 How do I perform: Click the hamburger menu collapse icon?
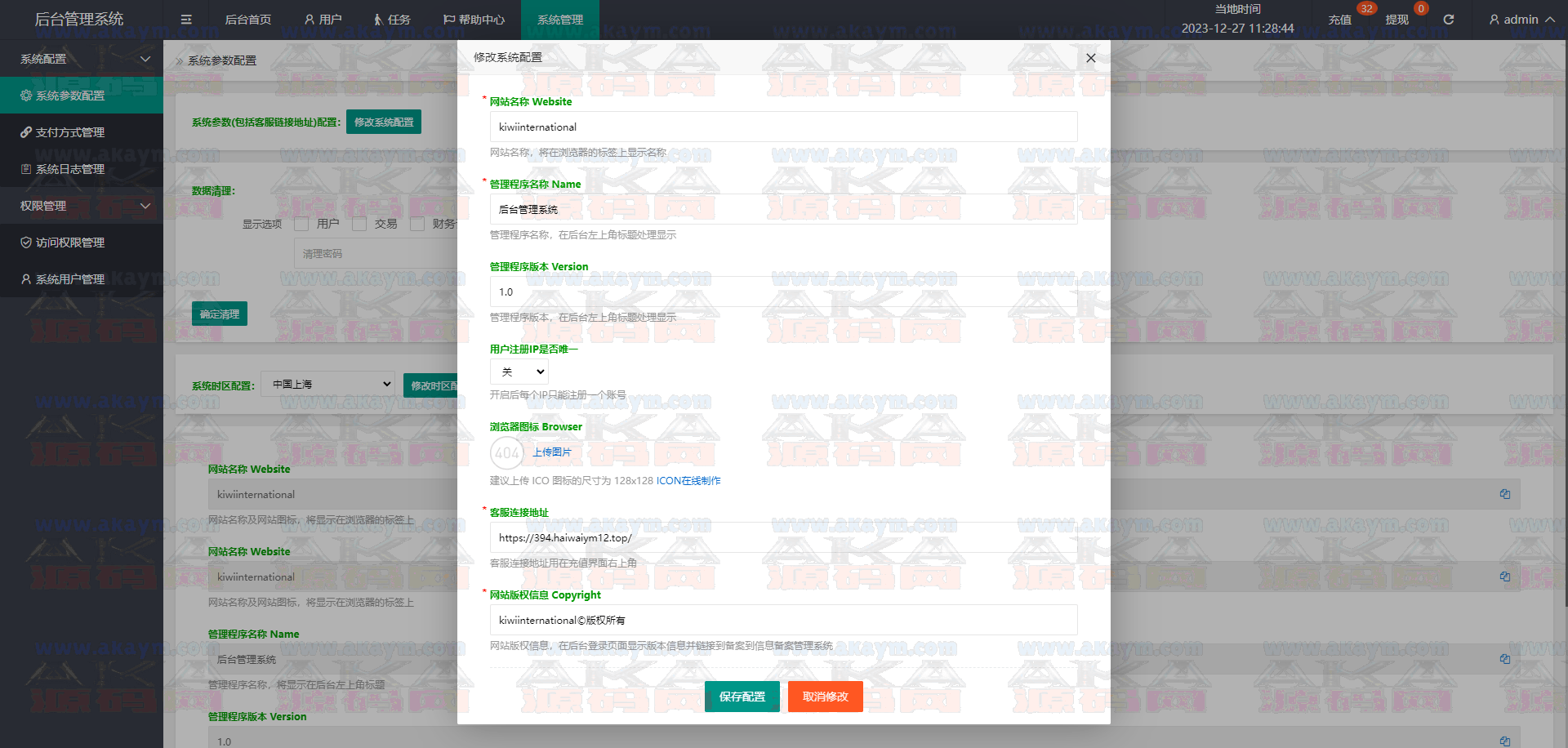pos(186,20)
